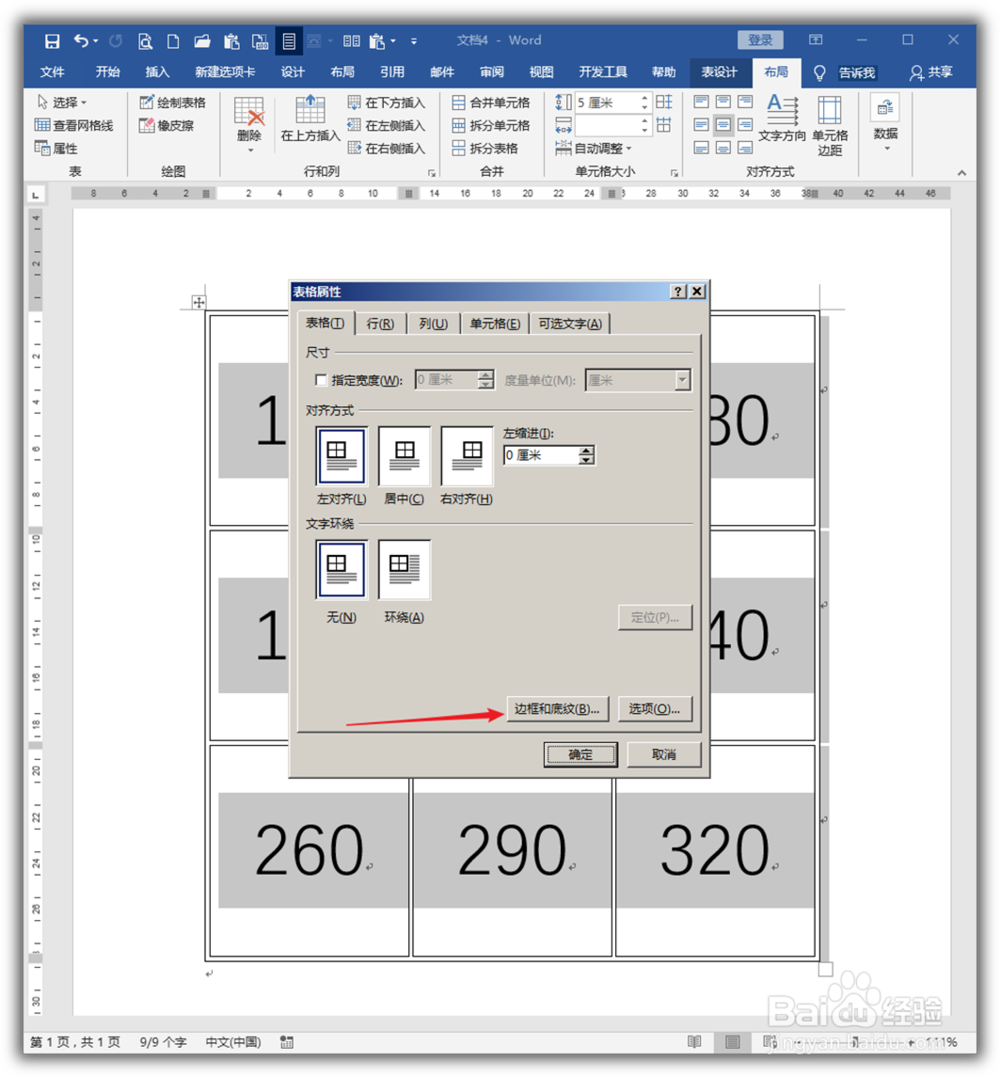Click the Undo arrow icon
Image resolution: width=1000 pixels, height=1077 pixels.
point(80,41)
